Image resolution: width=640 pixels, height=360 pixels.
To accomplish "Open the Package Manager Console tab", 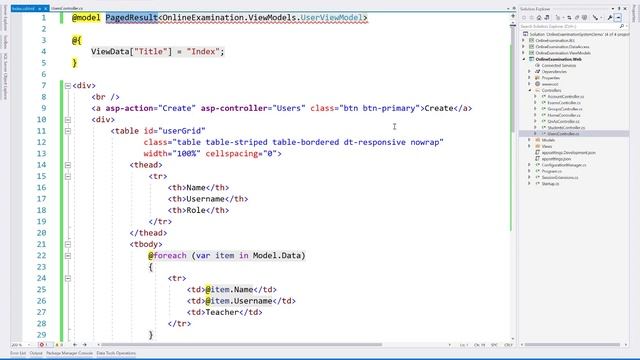I will (69, 353).
